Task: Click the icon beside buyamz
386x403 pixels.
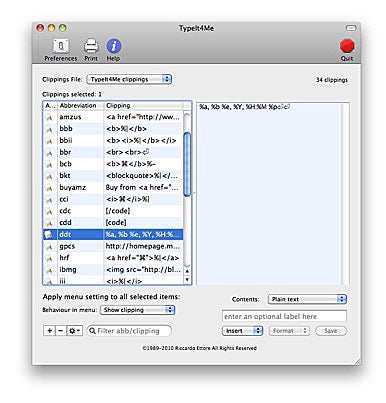Action: tap(49, 188)
